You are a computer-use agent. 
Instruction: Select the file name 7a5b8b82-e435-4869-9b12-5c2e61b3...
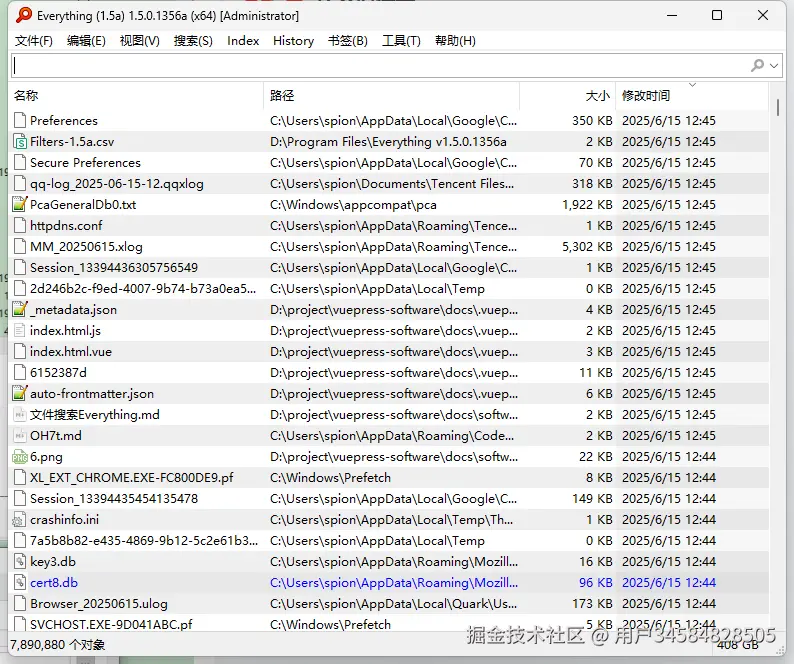[x=144, y=541]
